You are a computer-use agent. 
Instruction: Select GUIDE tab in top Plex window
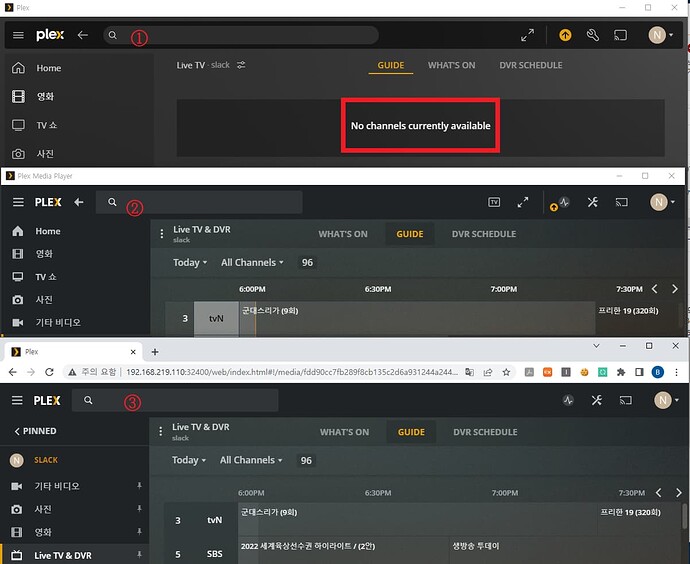point(391,65)
